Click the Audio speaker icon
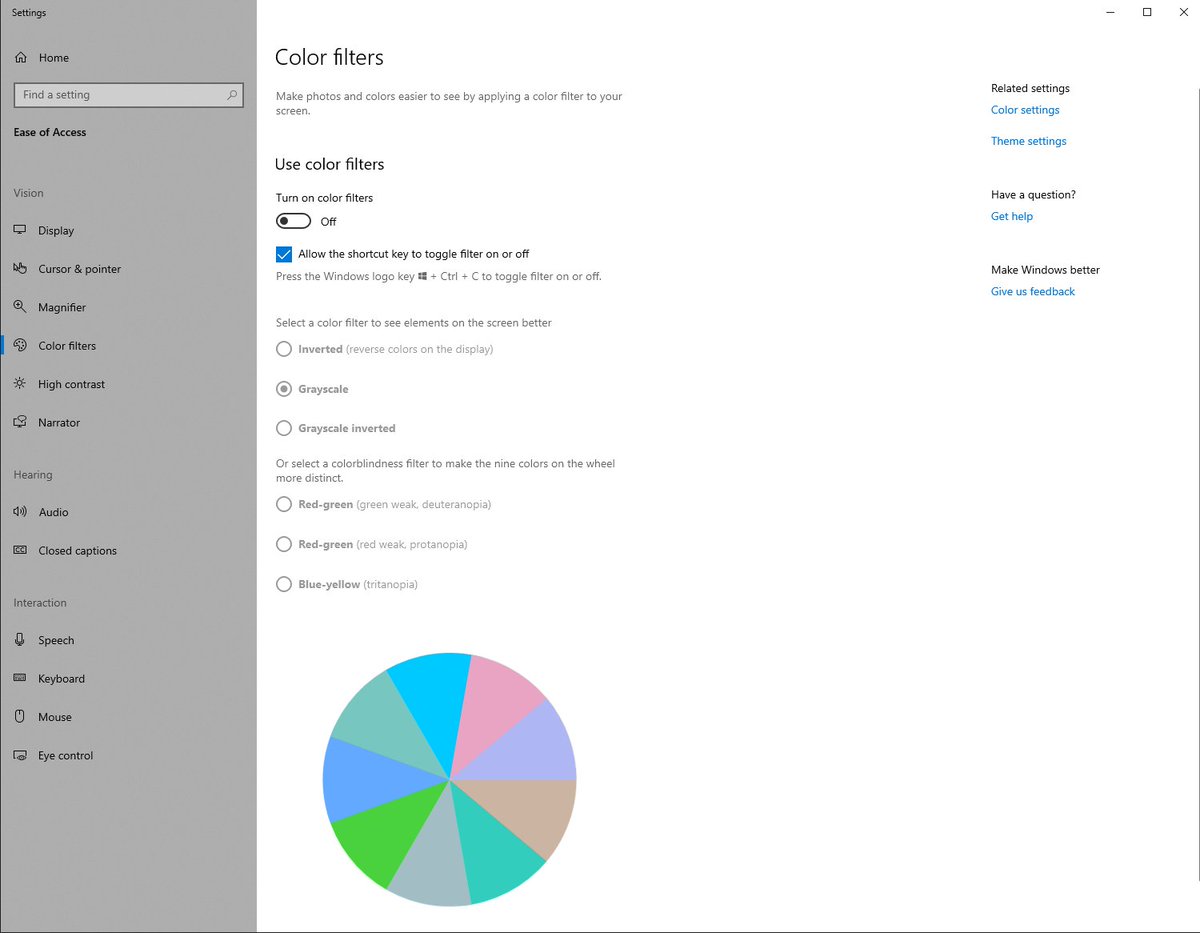This screenshot has height=933, width=1200. click(x=20, y=512)
